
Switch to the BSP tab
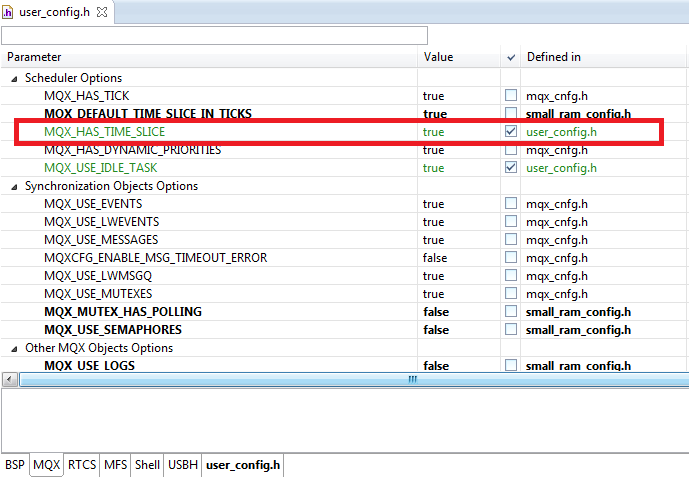pyautogui.click(x=15, y=465)
